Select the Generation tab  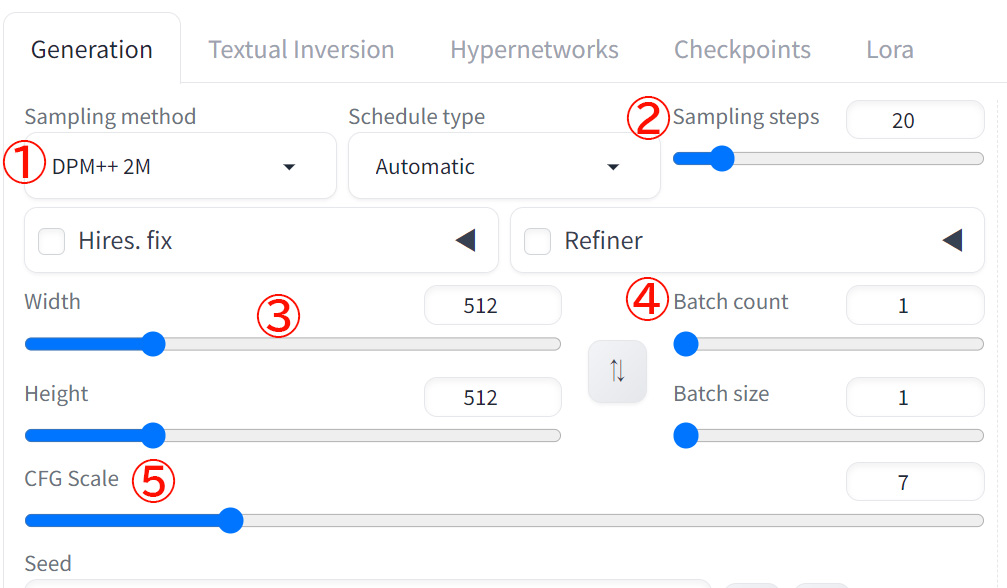click(92, 50)
